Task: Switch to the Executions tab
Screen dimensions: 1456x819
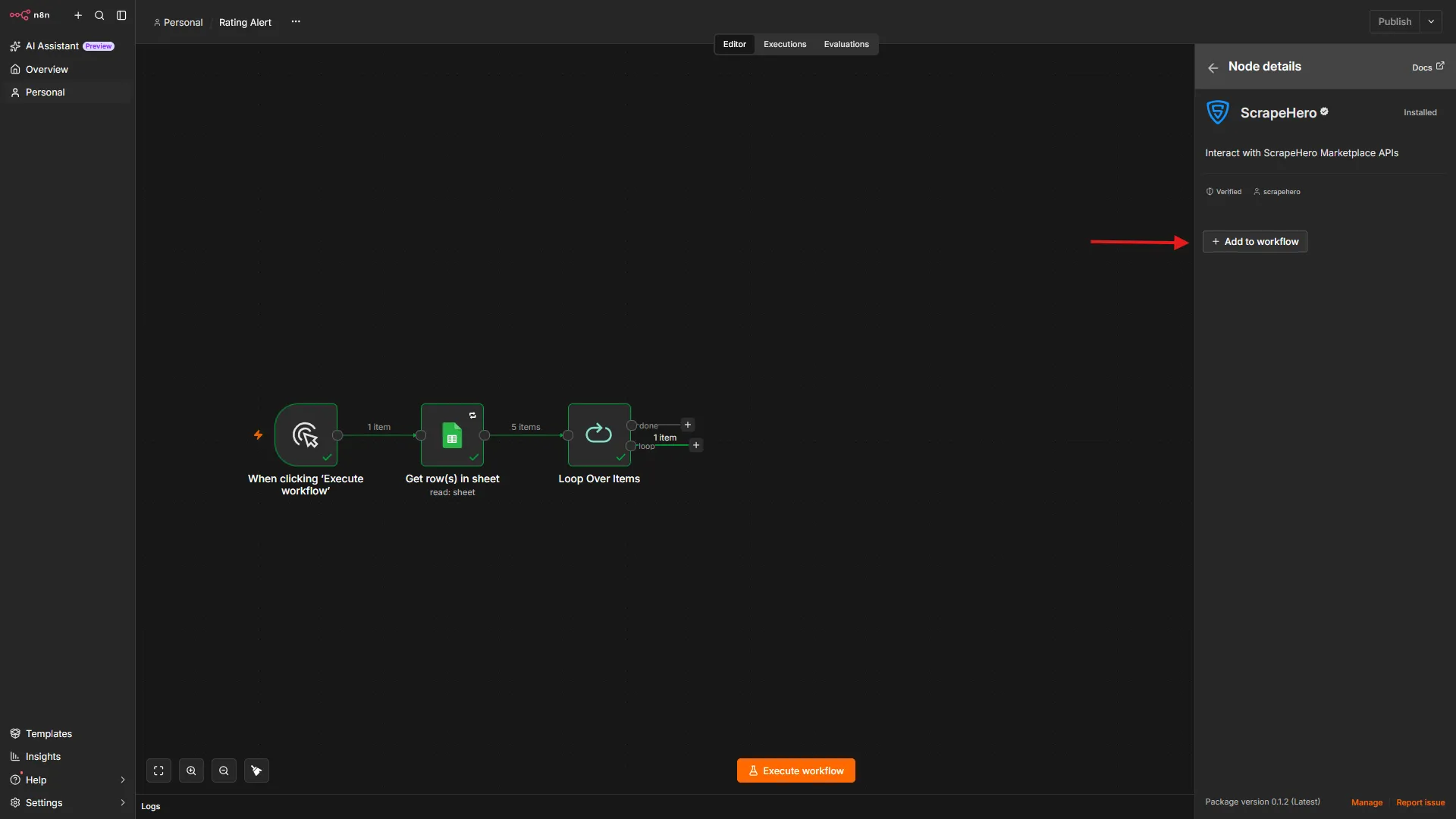Action: click(785, 44)
